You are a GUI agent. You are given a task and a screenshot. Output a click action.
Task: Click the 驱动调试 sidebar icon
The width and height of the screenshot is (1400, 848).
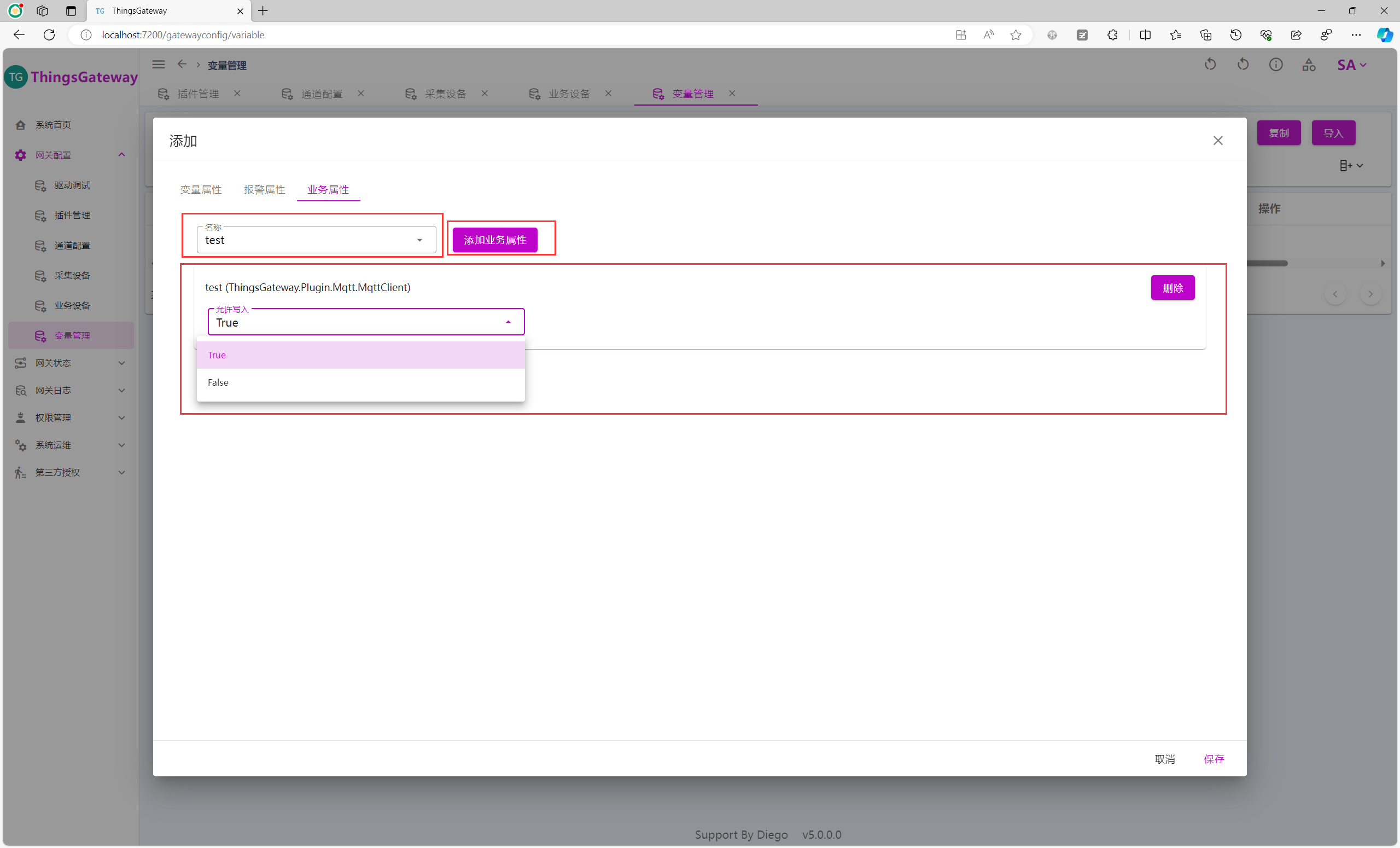coord(40,185)
